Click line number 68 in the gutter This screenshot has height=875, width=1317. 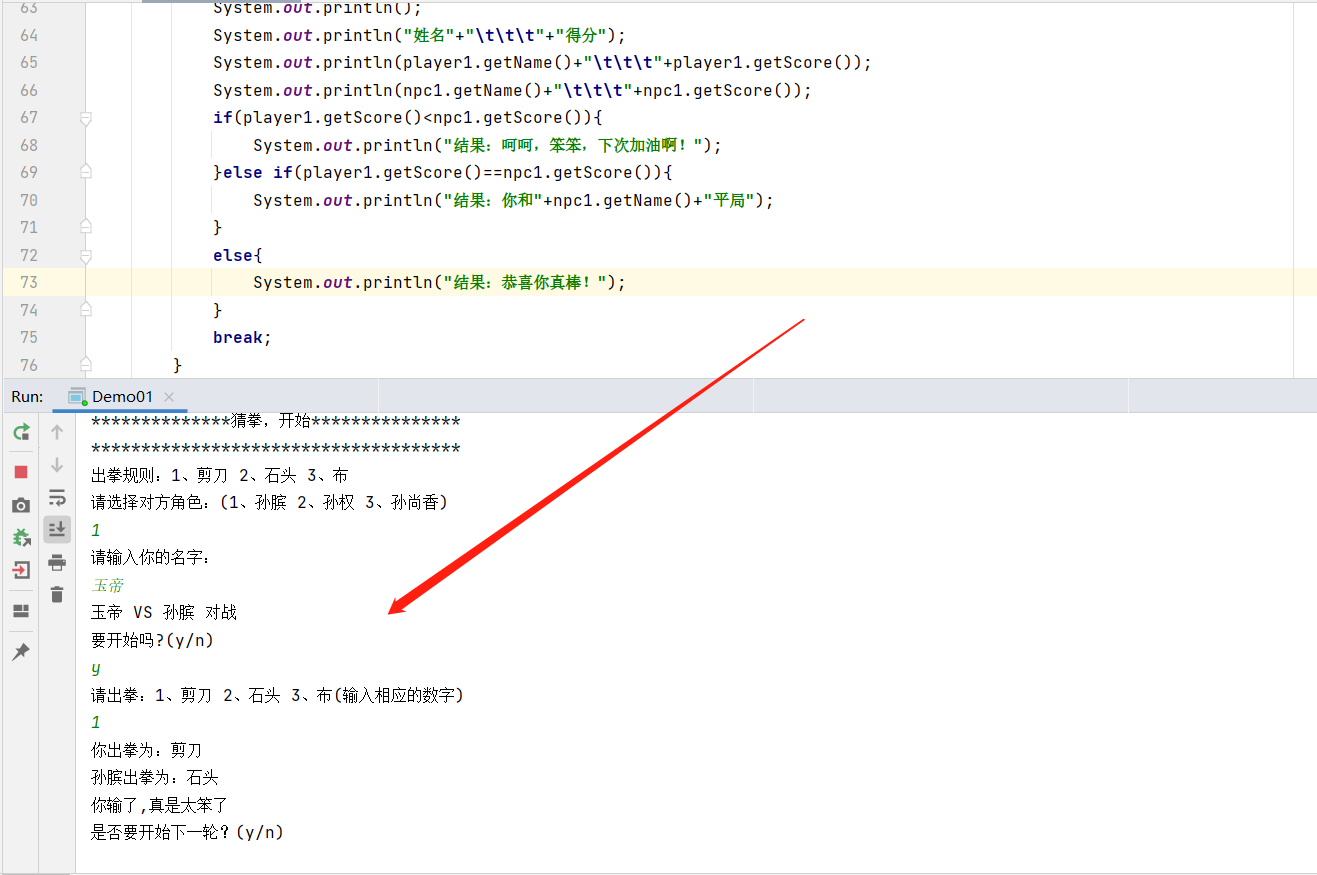point(29,145)
